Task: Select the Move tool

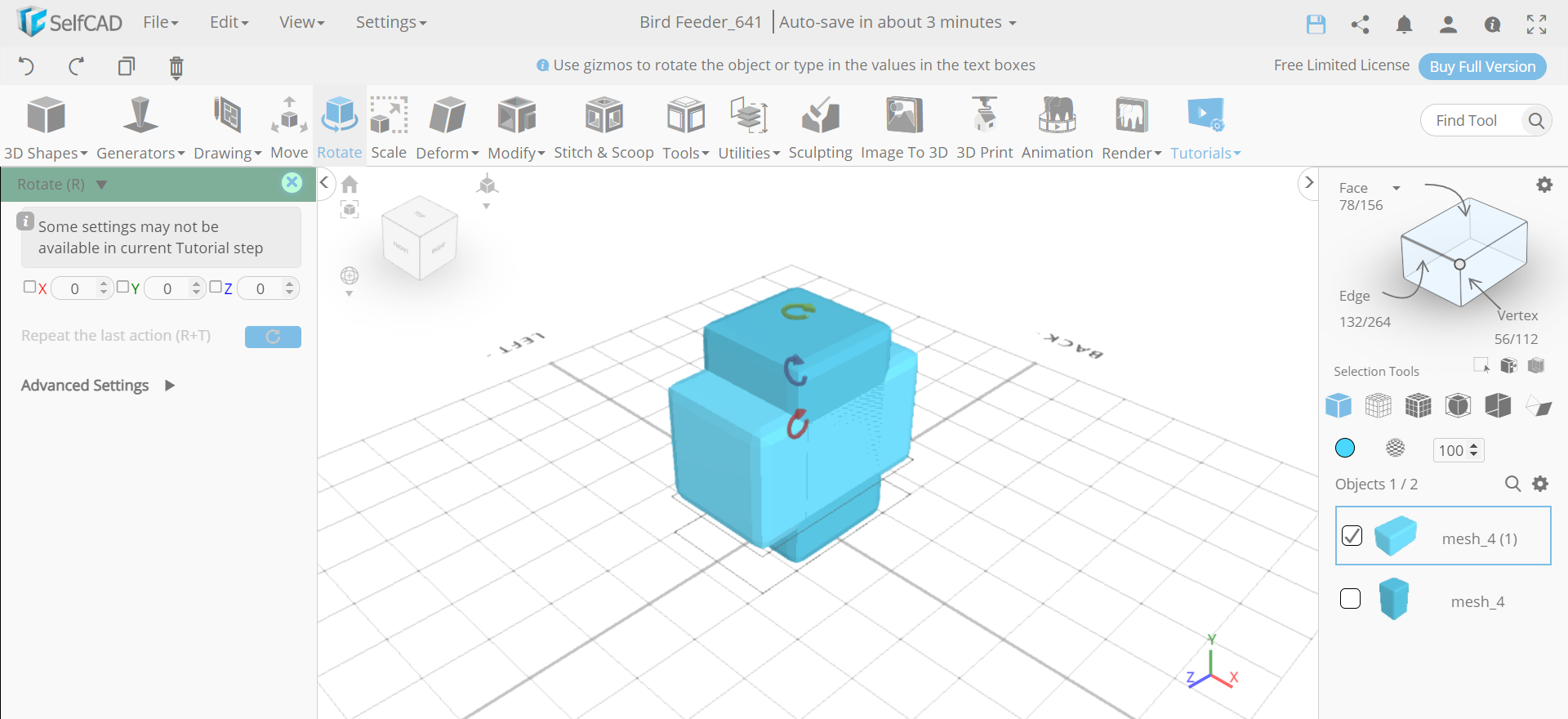Action: coord(289,128)
